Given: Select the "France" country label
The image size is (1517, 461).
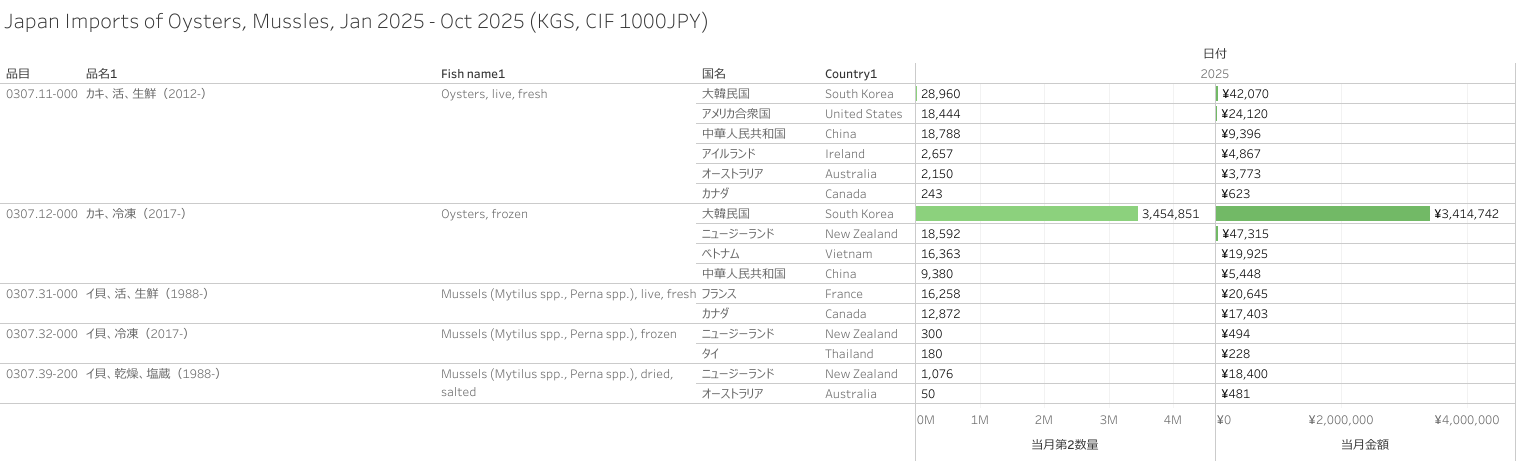Looking at the screenshot, I should tap(844, 294).
